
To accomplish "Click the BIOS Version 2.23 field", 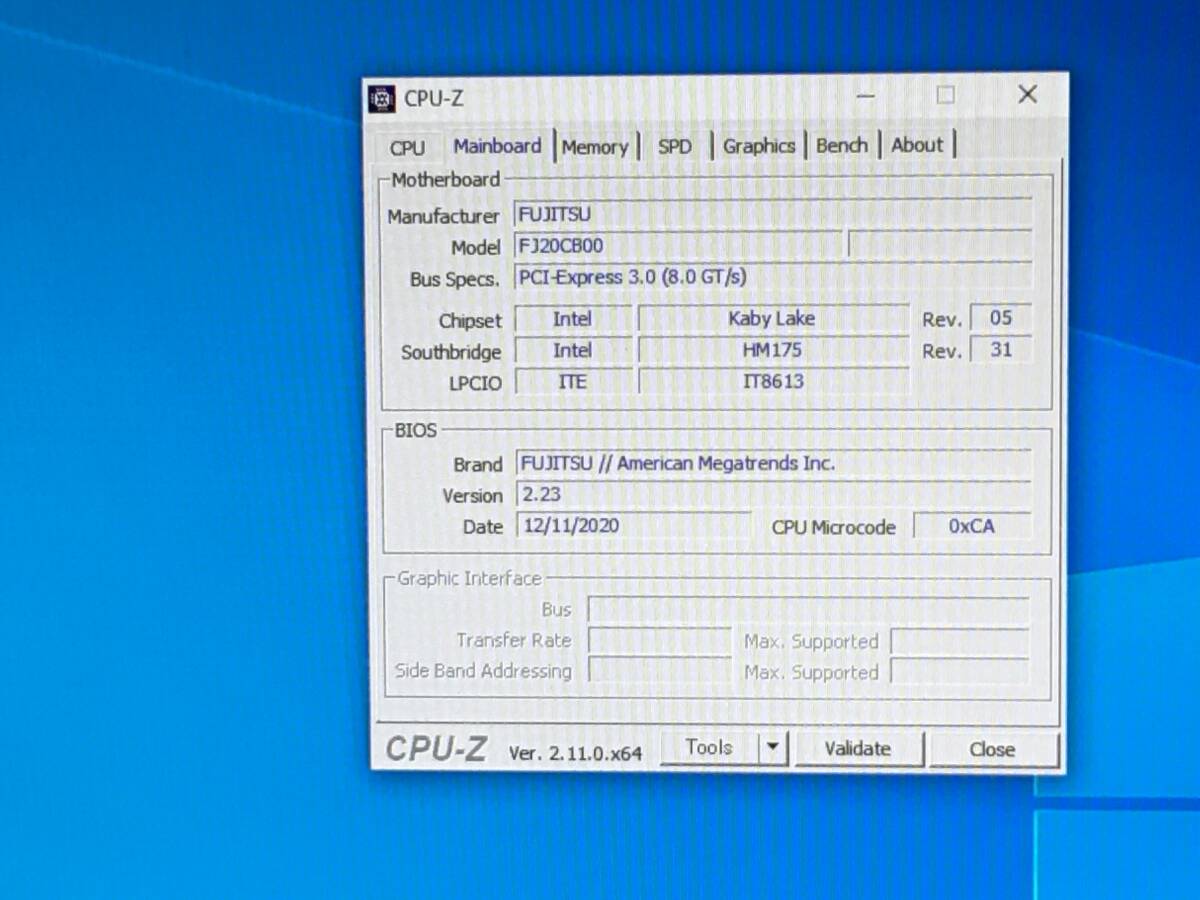I will 773,494.
